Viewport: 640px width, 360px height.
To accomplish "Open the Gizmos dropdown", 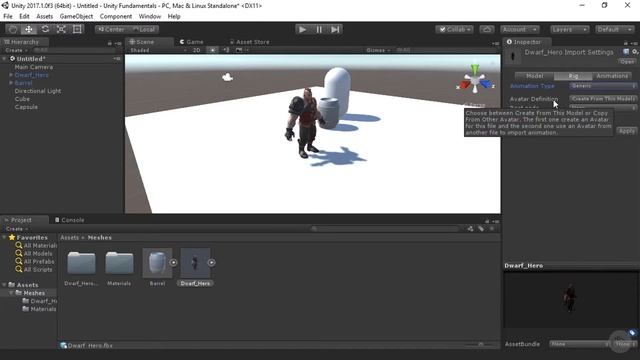I will [378, 50].
